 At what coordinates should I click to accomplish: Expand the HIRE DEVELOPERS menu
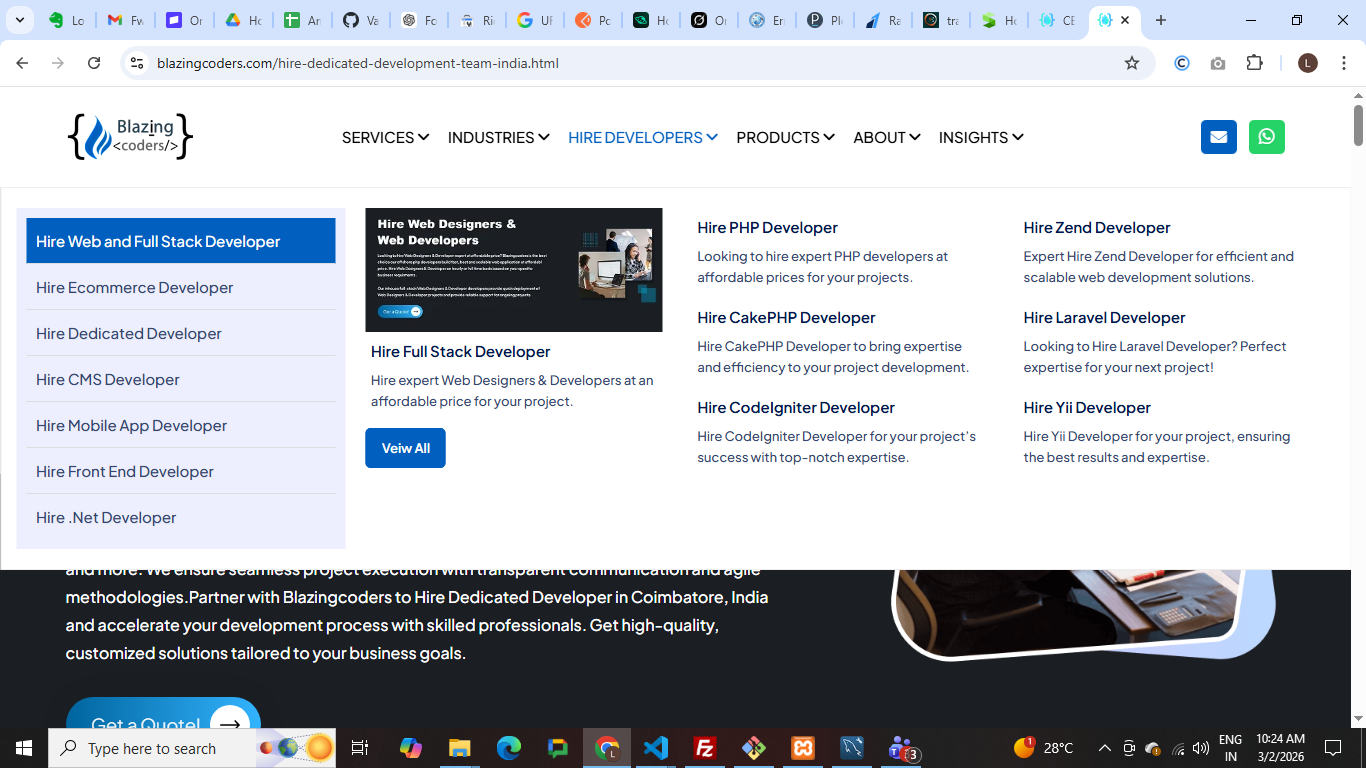point(643,137)
